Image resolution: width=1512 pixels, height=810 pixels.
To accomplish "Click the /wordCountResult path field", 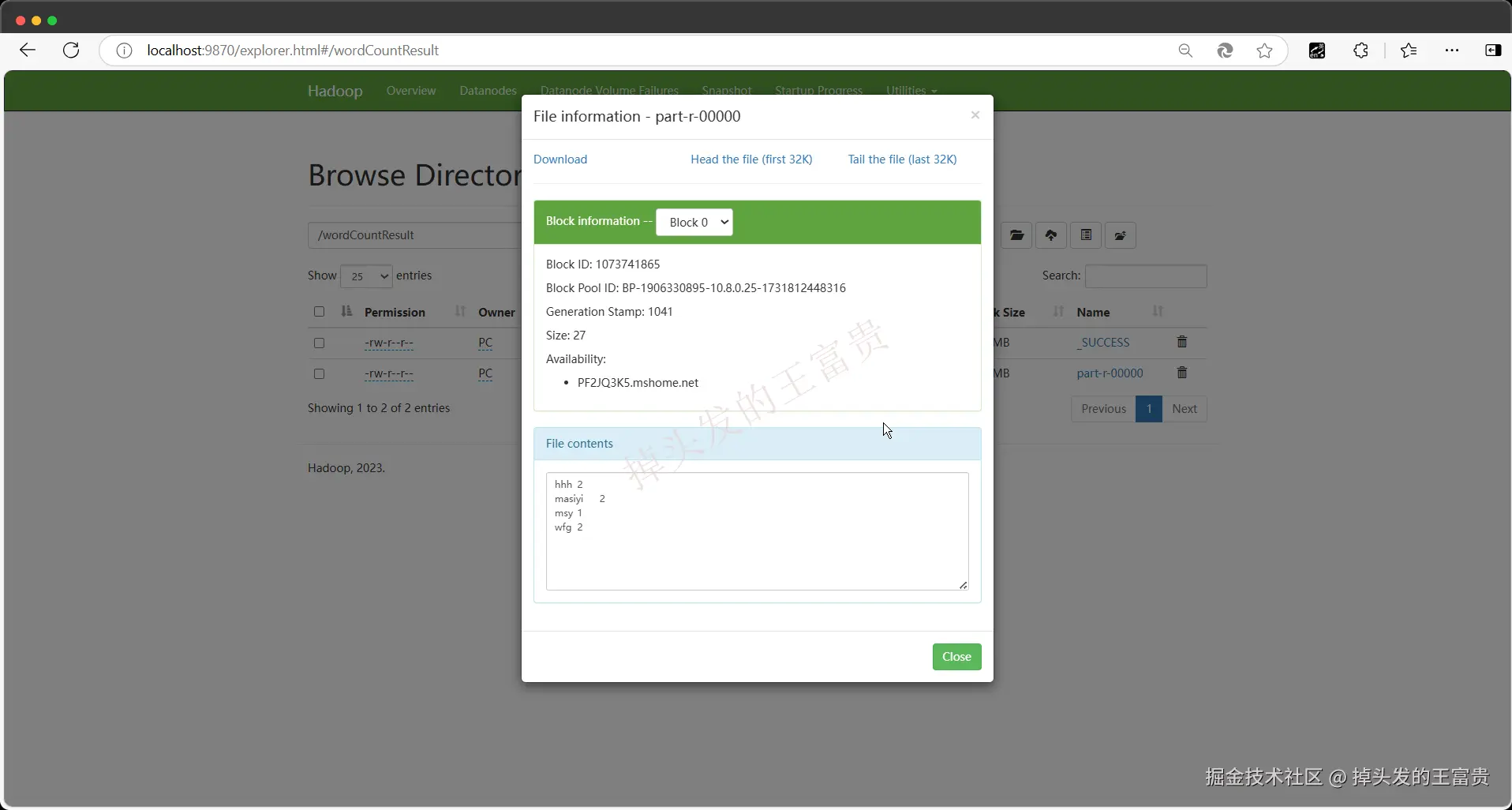I will click(x=414, y=235).
